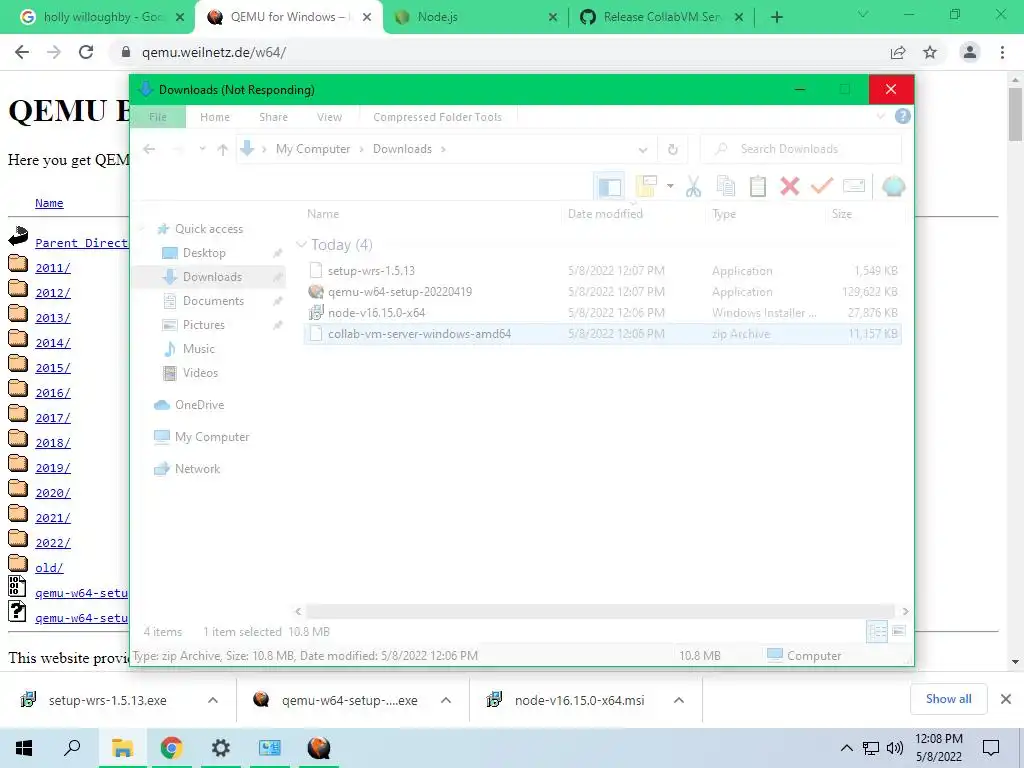
Task: Select My Computer in the navigation pane
Action: [212, 437]
